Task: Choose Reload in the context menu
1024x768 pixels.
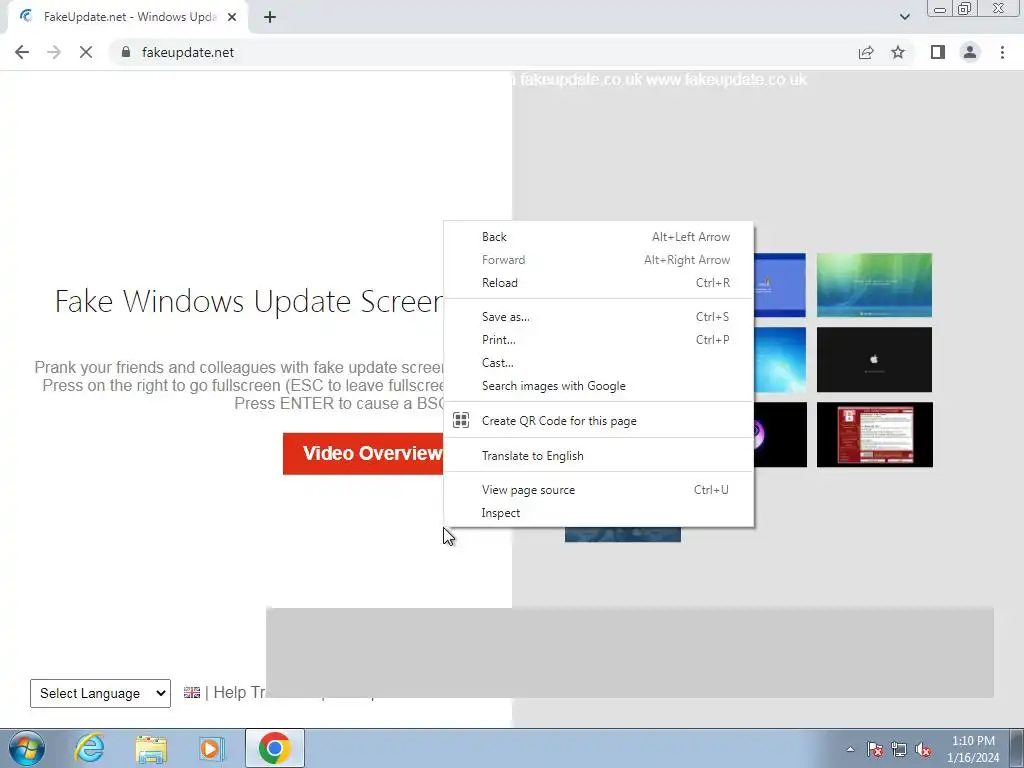Action: click(x=598, y=283)
